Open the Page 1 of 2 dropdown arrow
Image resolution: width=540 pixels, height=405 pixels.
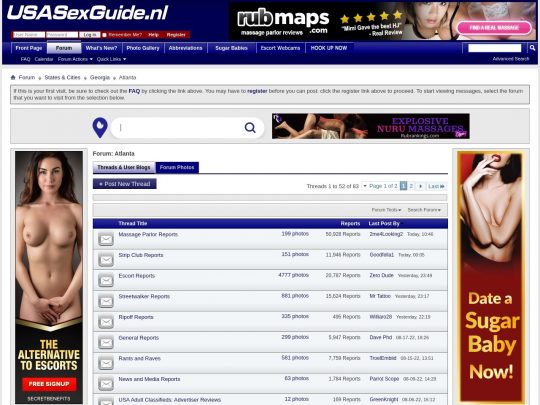pos(365,186)
